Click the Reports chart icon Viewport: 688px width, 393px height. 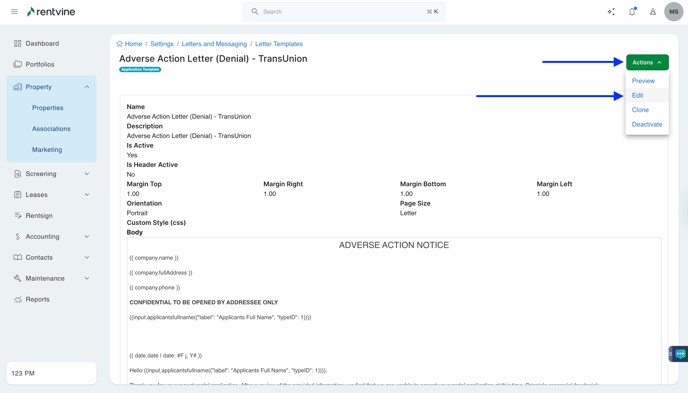pos(18,299)
